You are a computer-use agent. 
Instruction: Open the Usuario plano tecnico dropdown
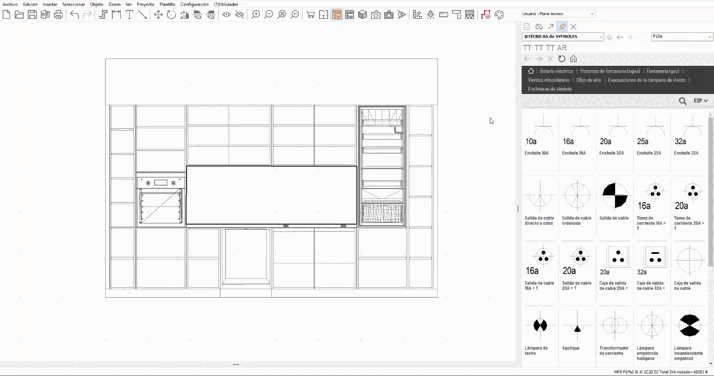(x=558, y=14)
